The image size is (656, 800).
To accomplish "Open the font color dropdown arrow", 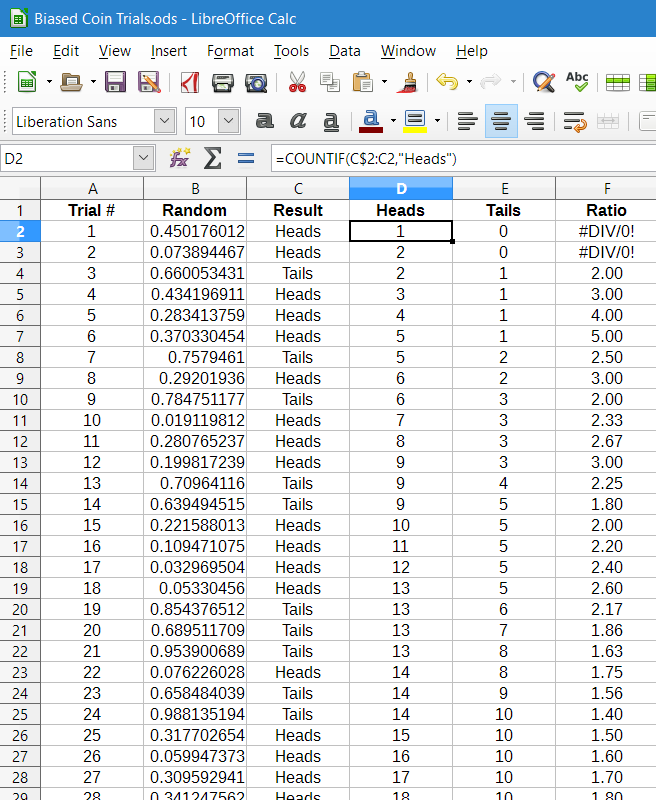I will click(x=393, y=121).
